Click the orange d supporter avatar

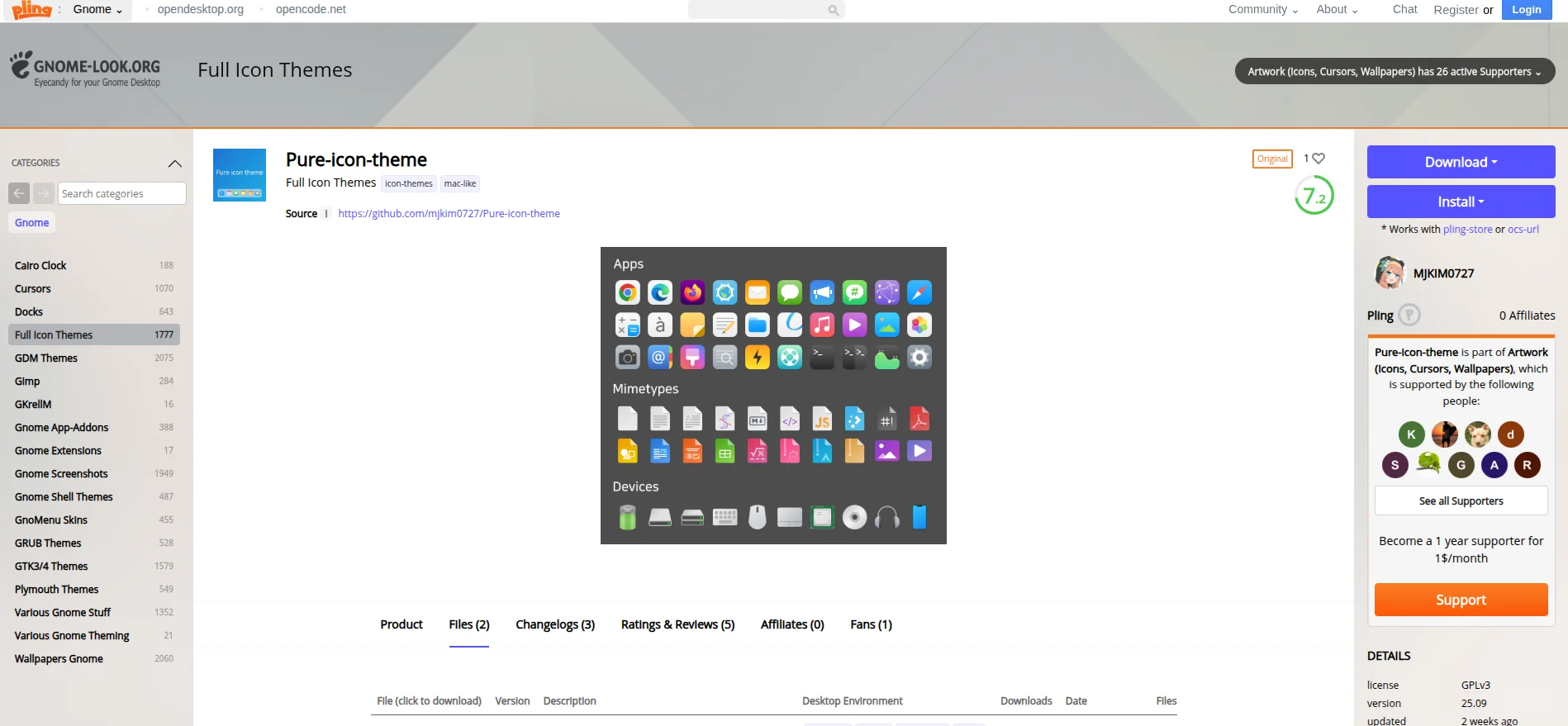tap(1510, 434)
